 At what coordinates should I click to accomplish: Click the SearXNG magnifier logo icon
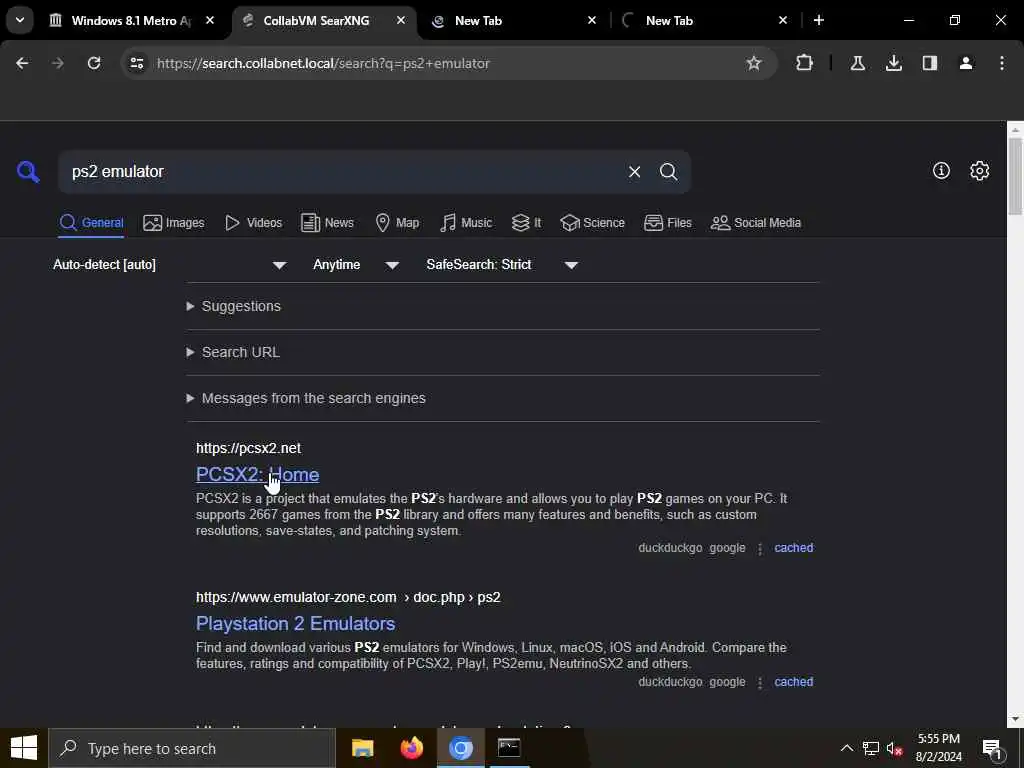(28, 172)
